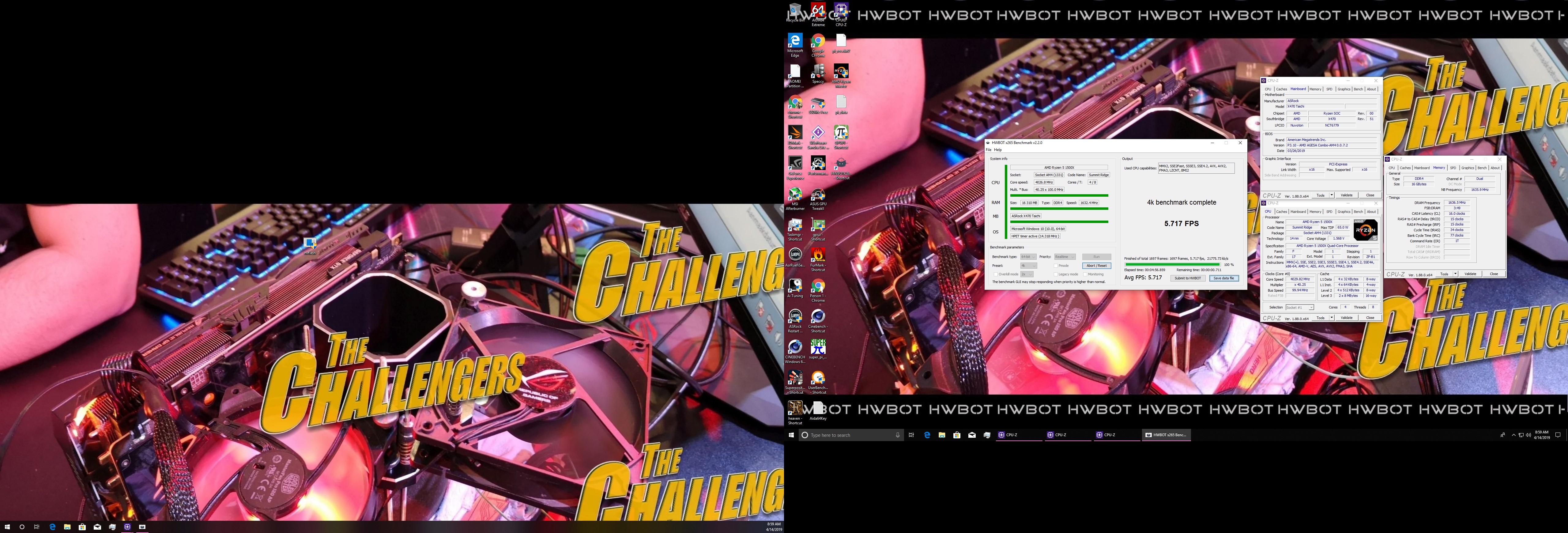Enable the Overkill mode checkbox
The width and height of the screenshot is (1568, 533).
(995, 274)
